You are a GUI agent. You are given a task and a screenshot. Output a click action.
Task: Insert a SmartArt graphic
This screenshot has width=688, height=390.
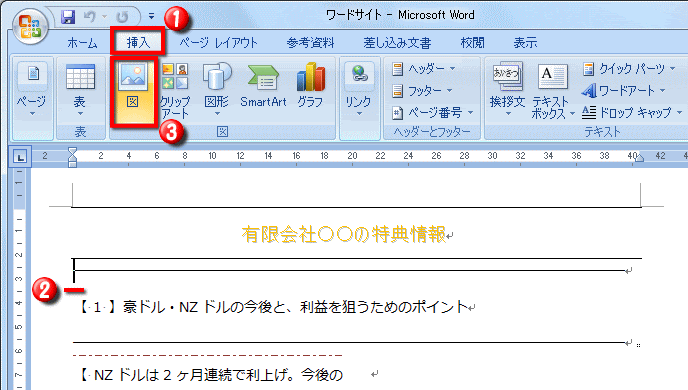pos(263,86)
